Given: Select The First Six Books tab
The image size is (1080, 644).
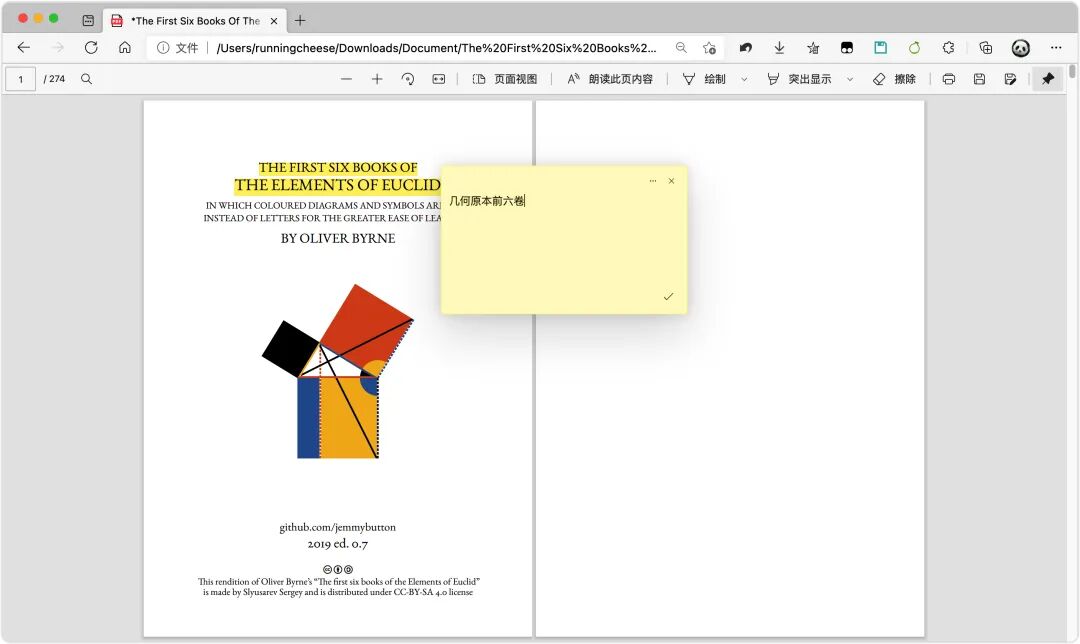Looking at the screenshot, I should click(194, 21).
